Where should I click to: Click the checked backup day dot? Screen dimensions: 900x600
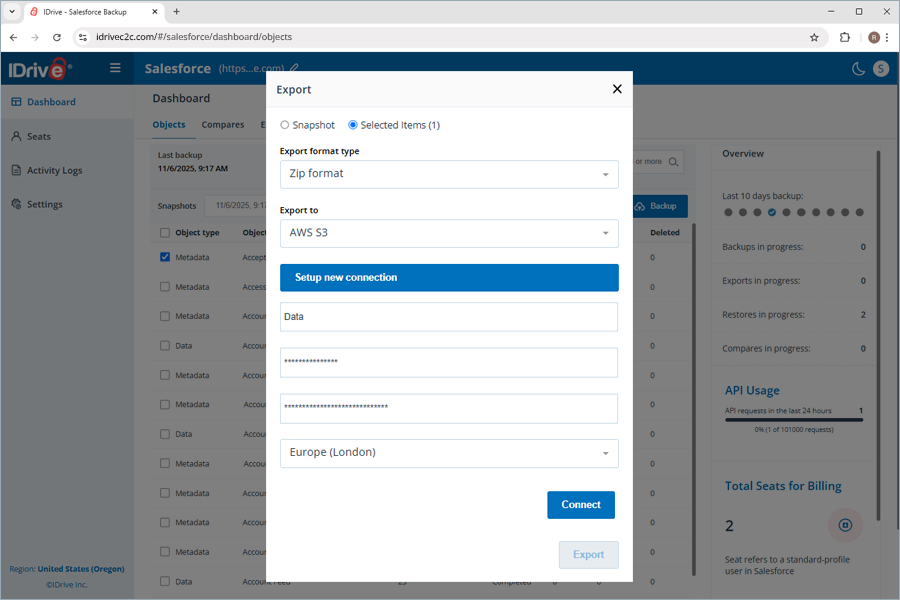tap(772, 212)
